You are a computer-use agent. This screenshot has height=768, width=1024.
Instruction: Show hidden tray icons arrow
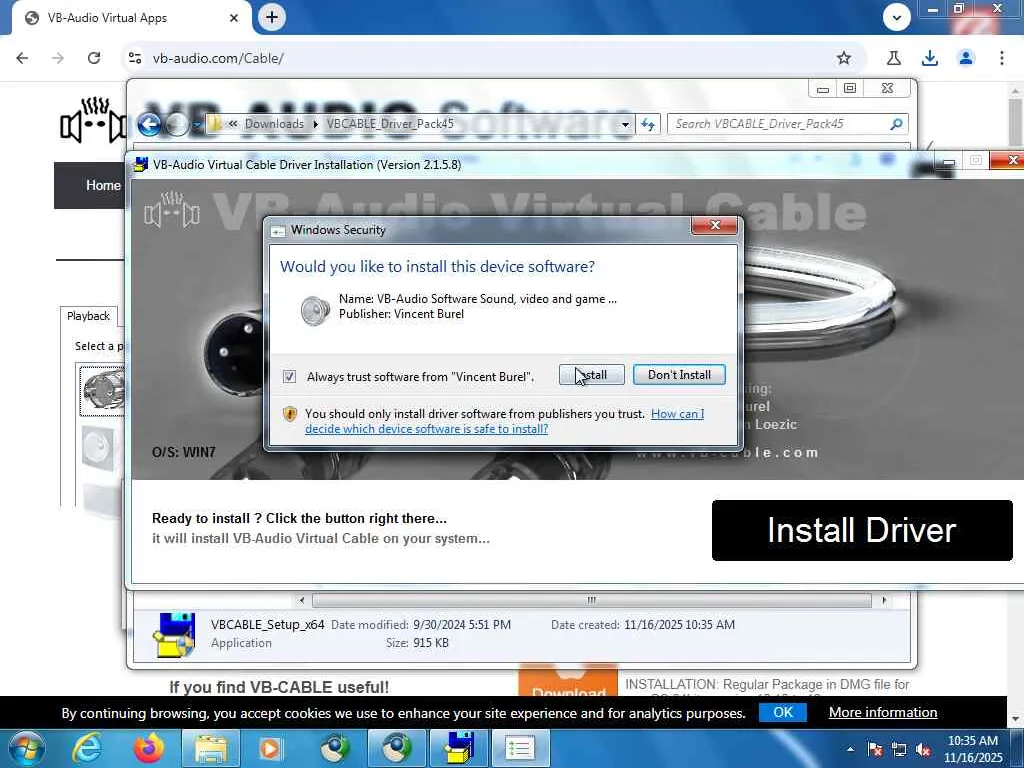click(x=850, y=749)
